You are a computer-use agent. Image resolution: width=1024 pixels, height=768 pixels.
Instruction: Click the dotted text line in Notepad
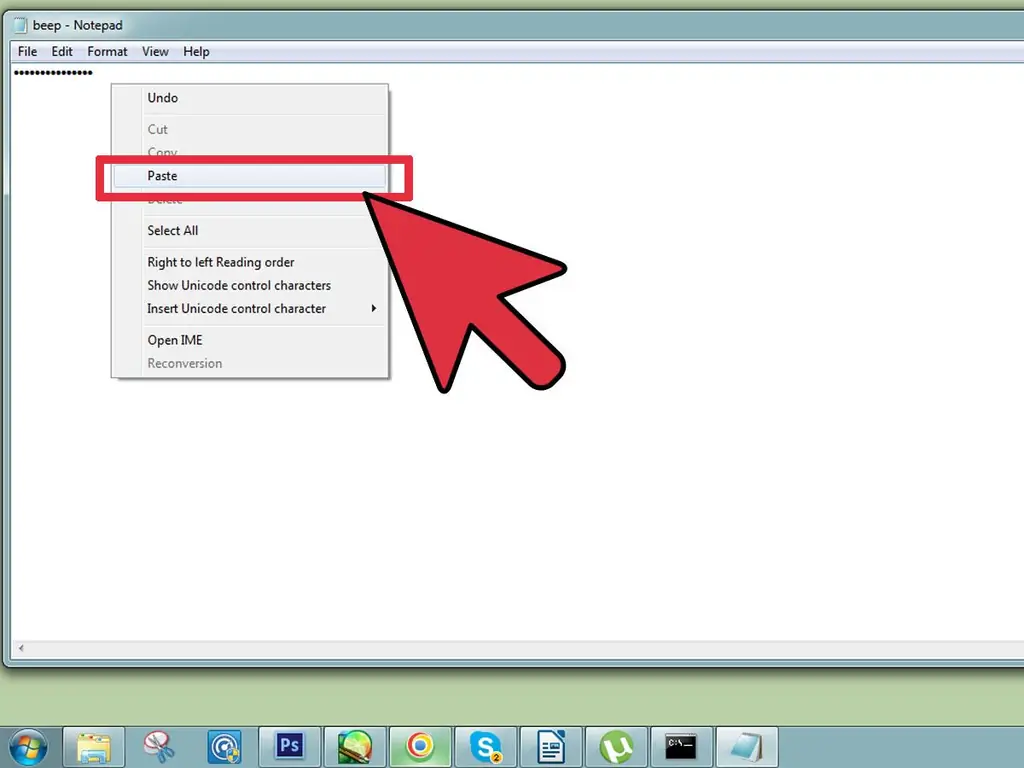coord(53,72)
